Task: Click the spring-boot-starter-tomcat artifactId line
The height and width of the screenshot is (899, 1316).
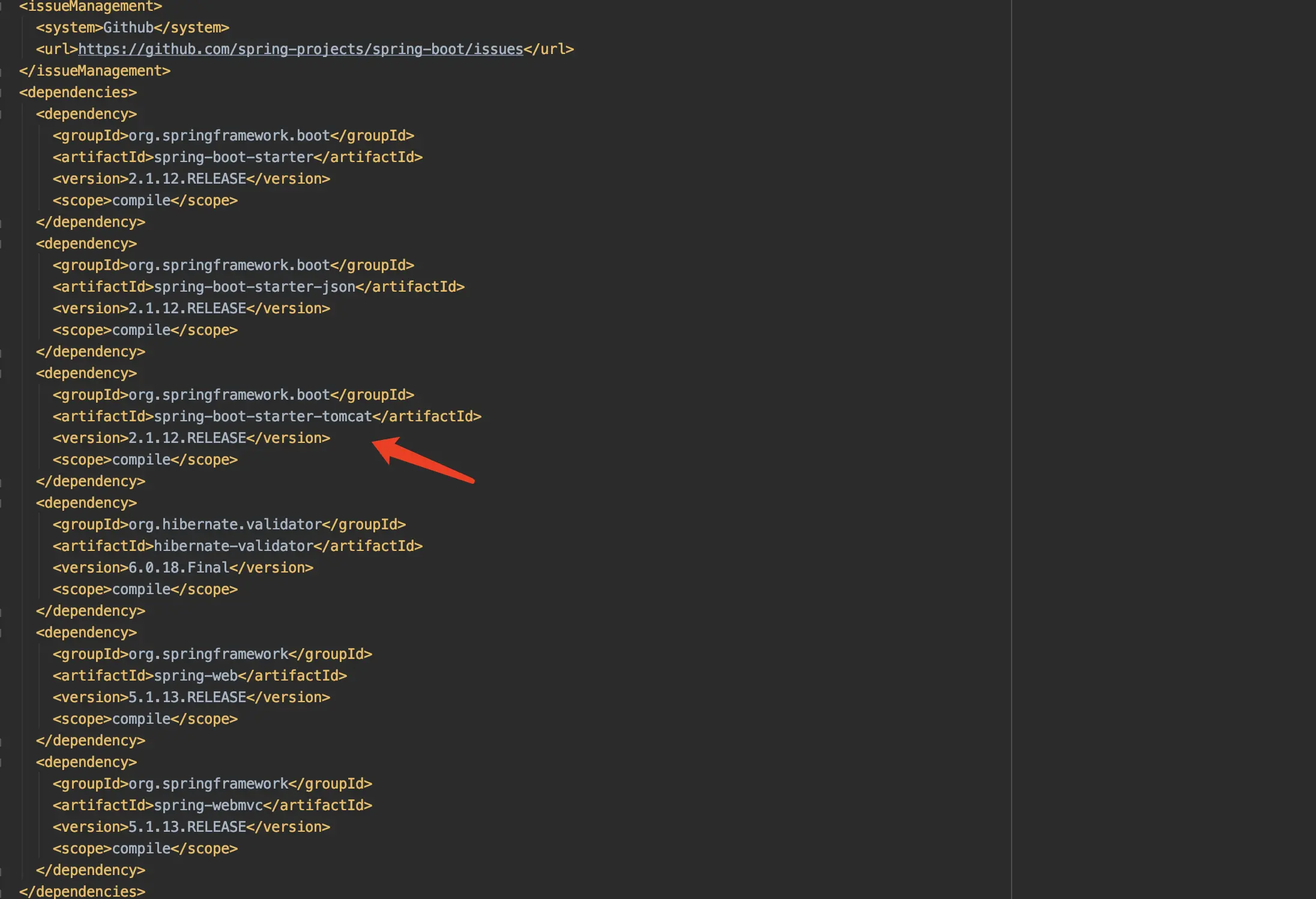Action: [x=267, y=416]
